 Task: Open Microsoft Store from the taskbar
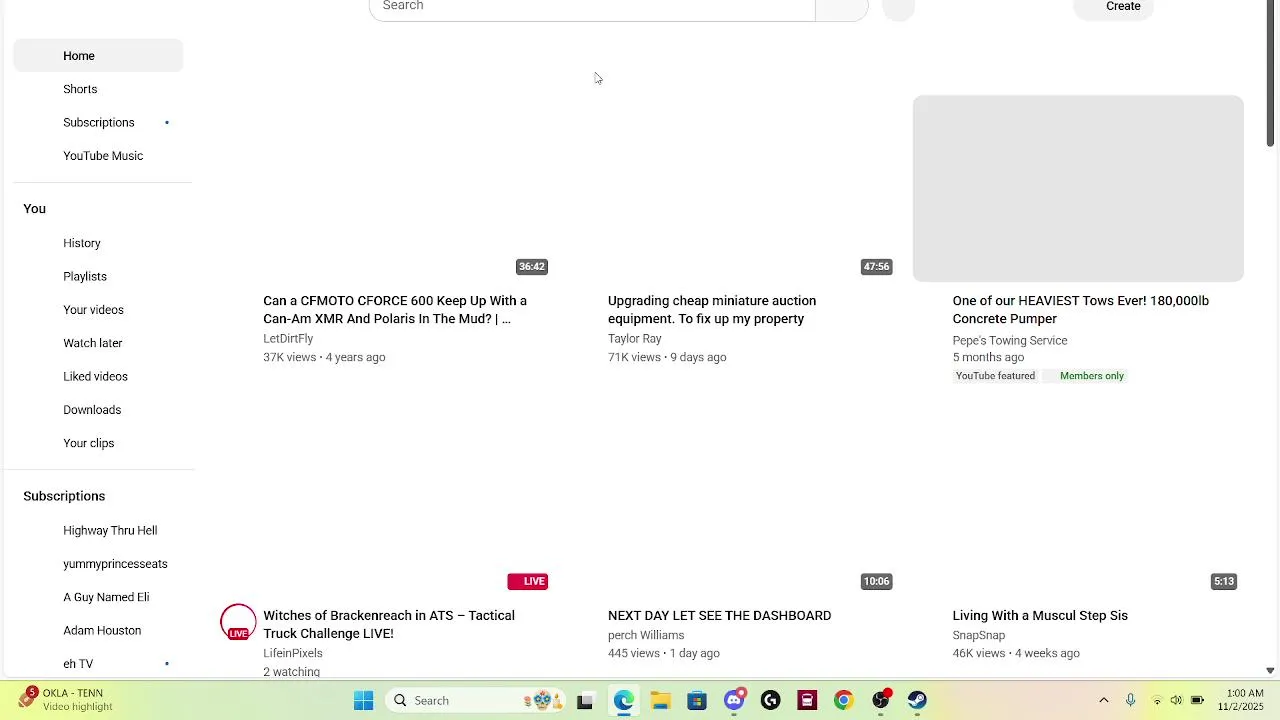(x=697, y=701)
